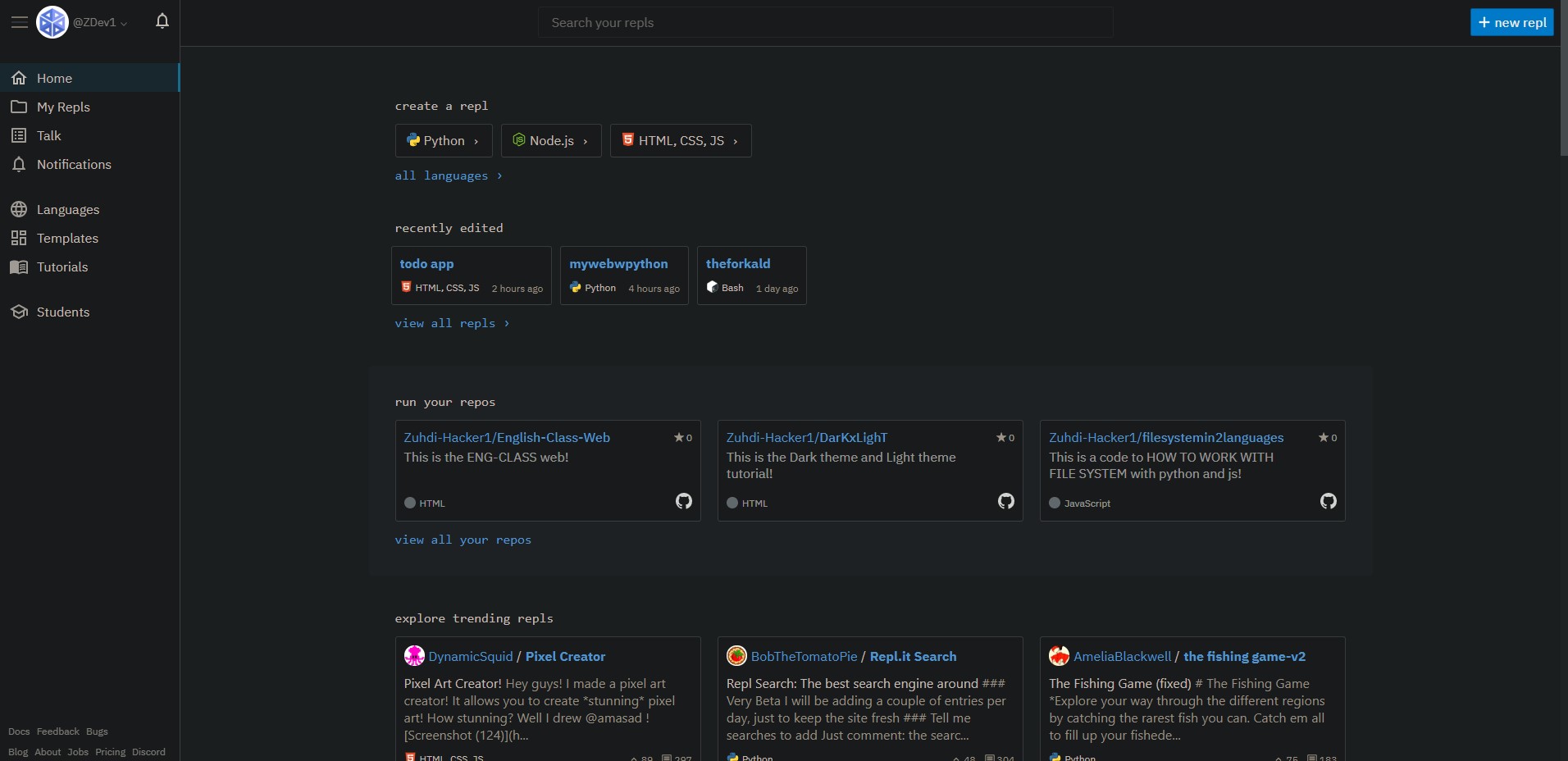The width and height of the screenshot is (1568, 761).
Task: Click AmeliaBlackwell avatar image
Action: (1059, 656)
